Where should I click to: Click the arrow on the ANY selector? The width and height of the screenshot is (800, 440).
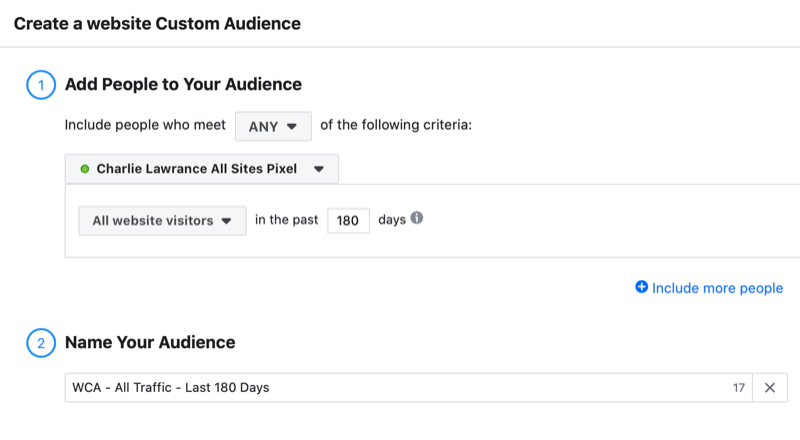(292, 127)
